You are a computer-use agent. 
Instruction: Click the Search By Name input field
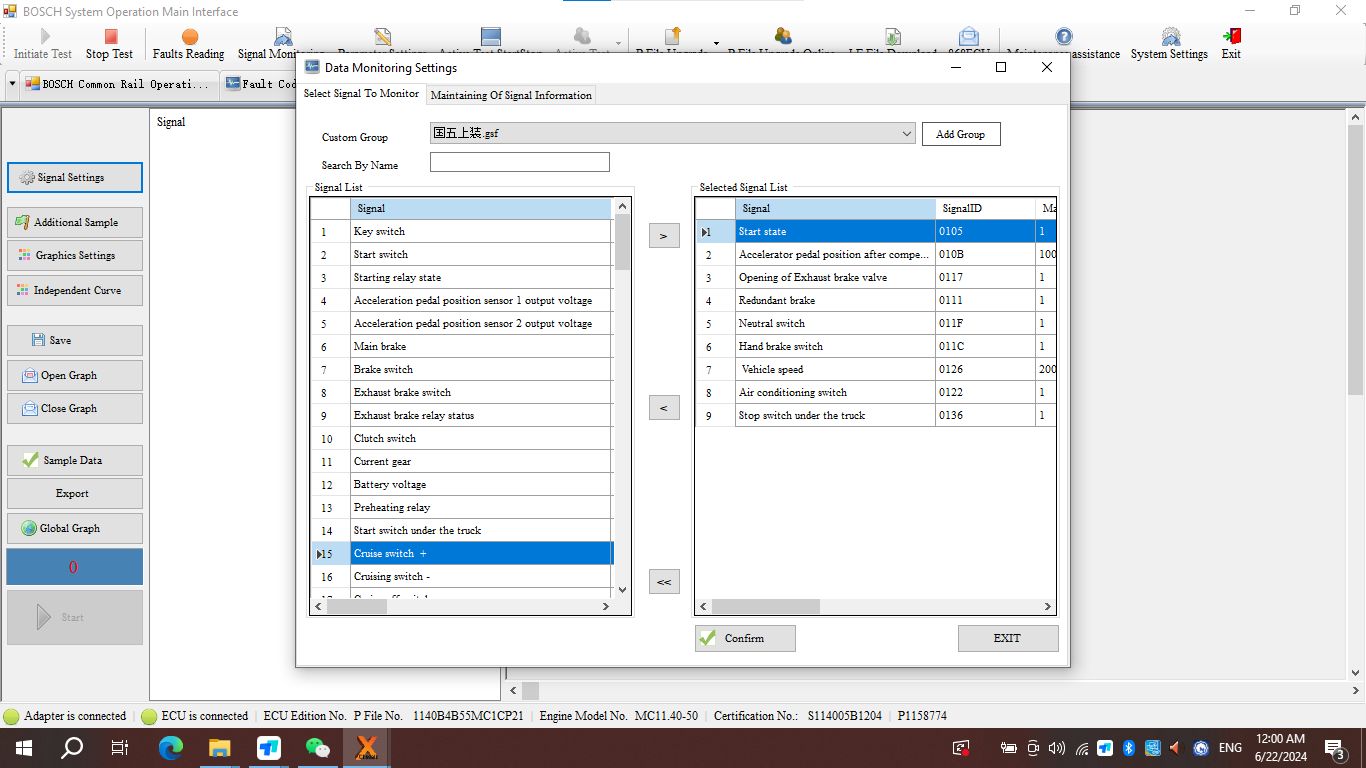click(x=519, y=162)
